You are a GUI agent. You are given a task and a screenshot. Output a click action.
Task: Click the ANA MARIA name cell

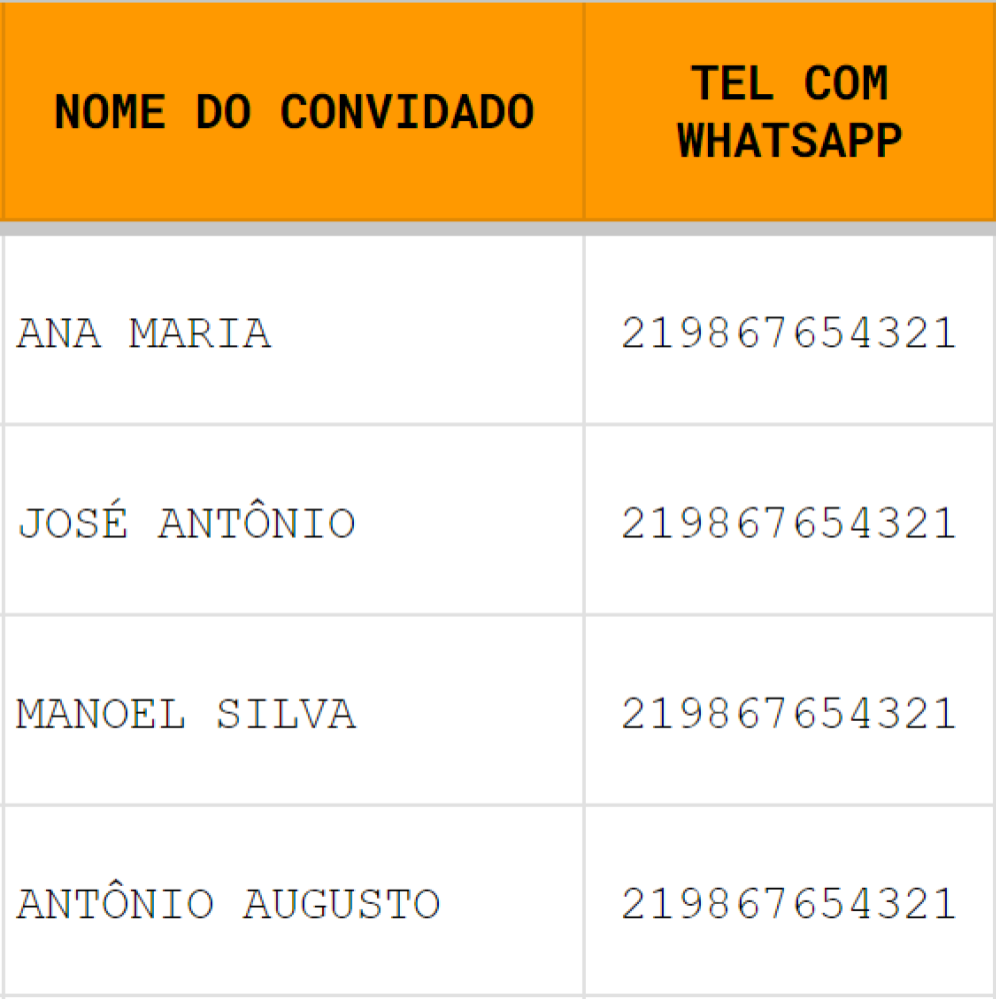[x=293, y=330]
